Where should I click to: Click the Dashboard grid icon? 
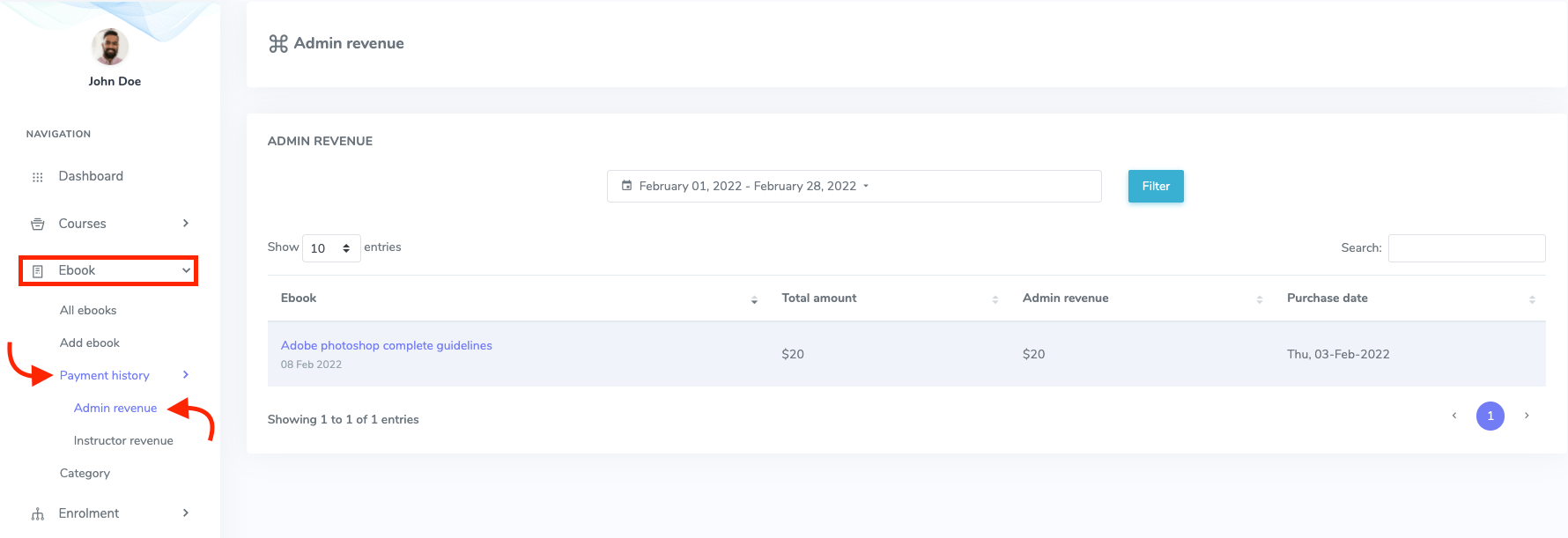pyautogui.click(x=37, y=177)
